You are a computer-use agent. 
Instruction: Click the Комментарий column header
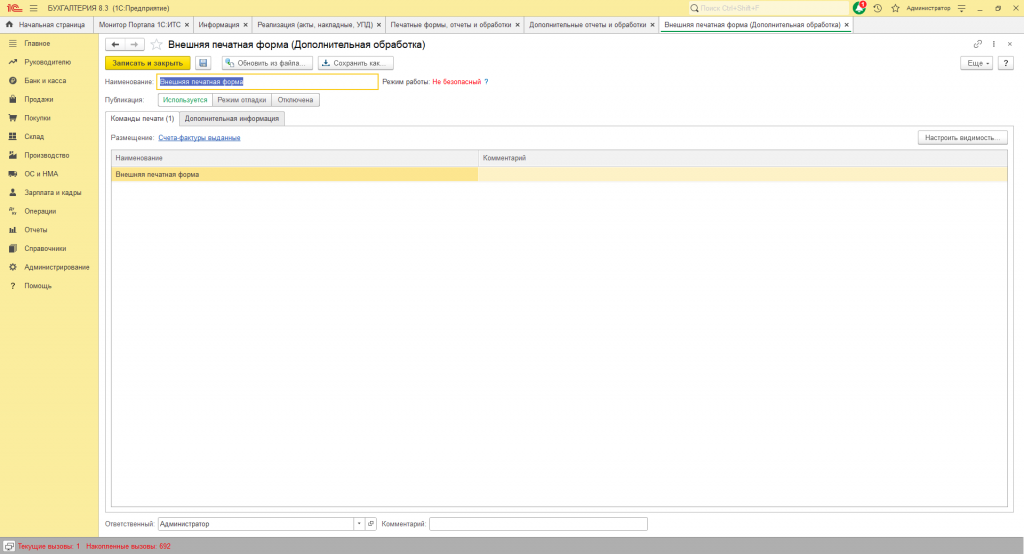pyautogui.click(x=743, y=158)
